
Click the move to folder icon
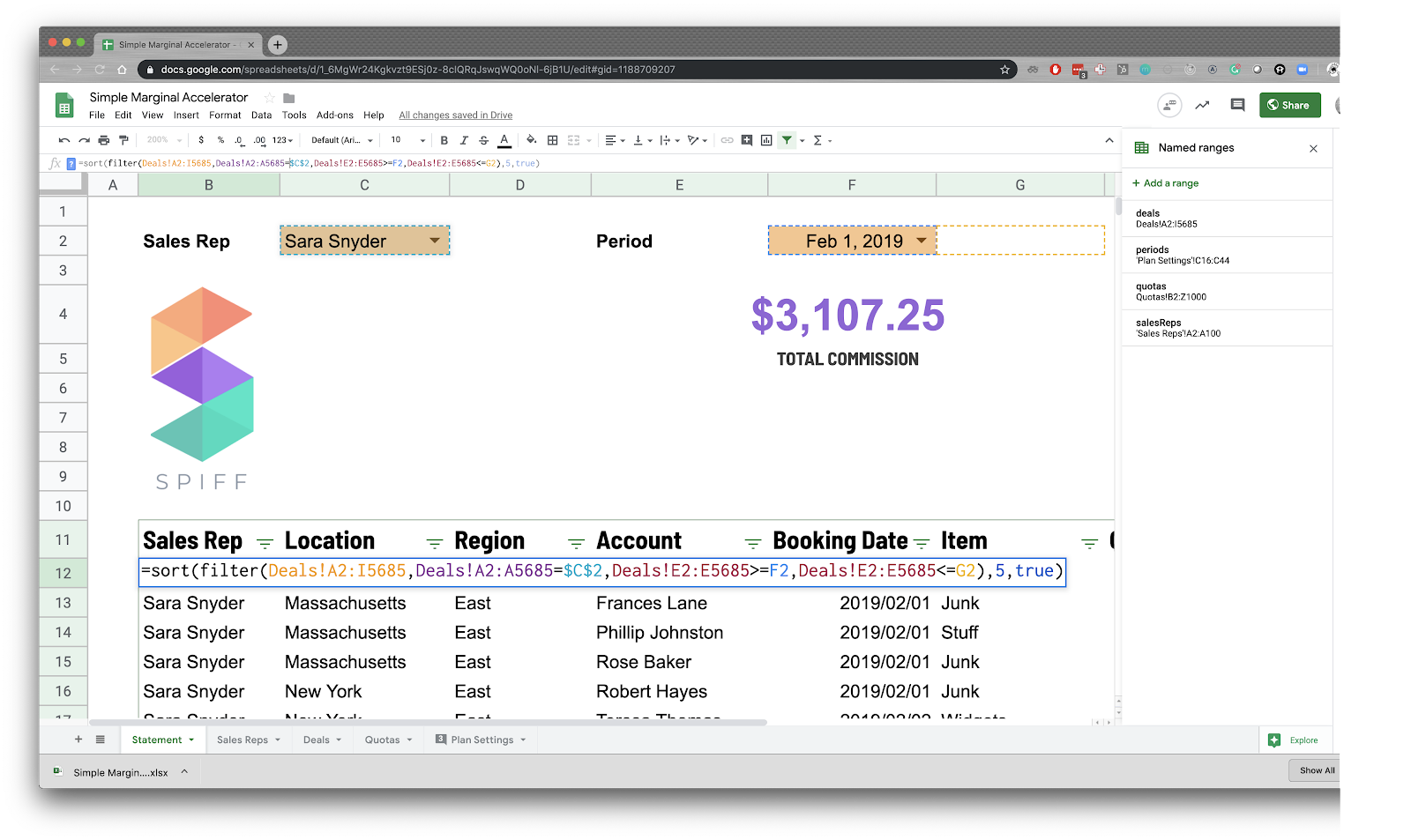[288, 98]
